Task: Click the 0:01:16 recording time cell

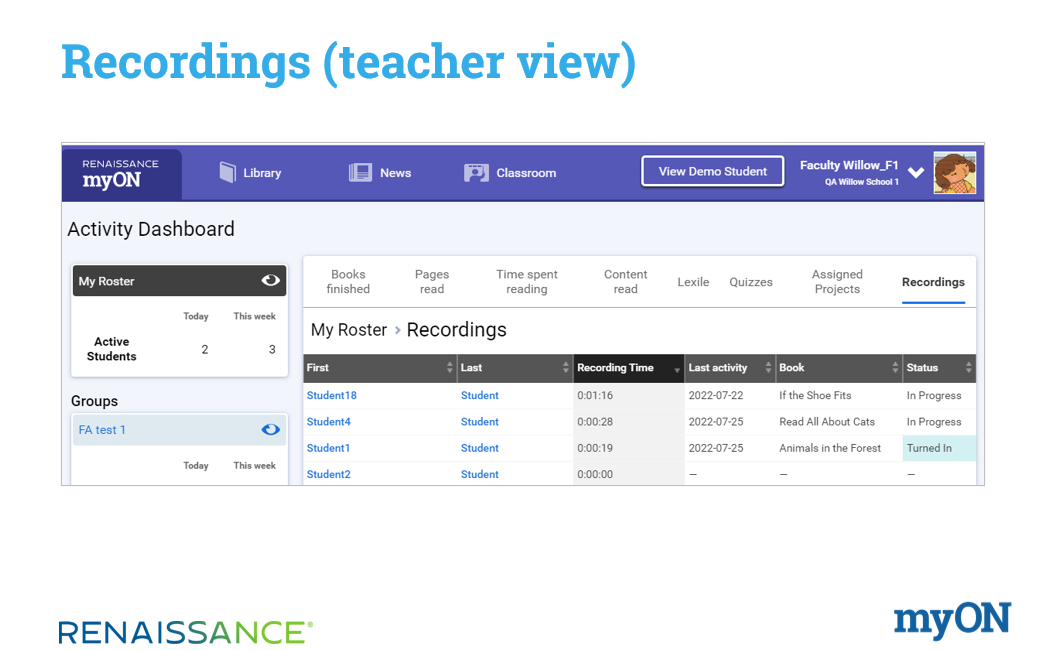Action: point(629,395)
